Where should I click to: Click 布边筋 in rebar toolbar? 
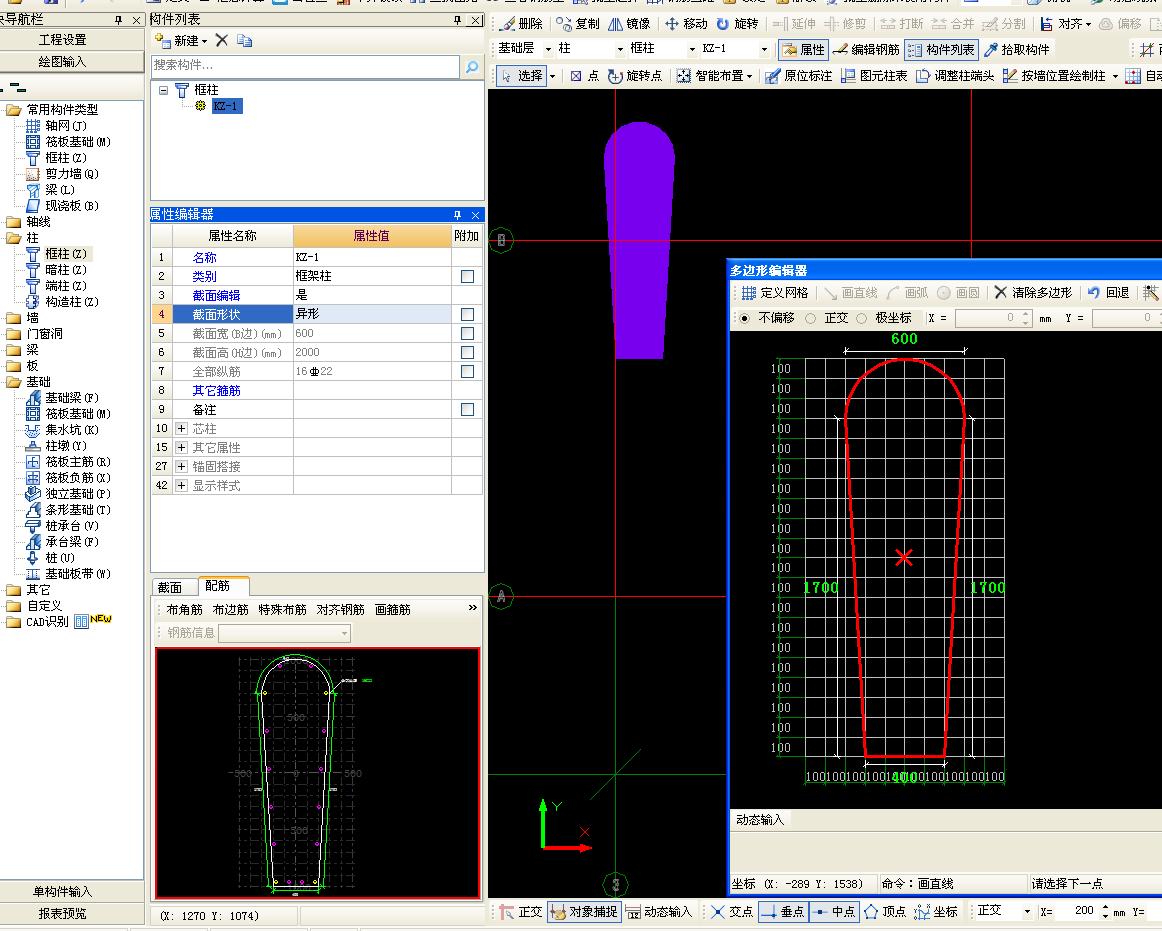pyautogui.click(x=230, y=609)
